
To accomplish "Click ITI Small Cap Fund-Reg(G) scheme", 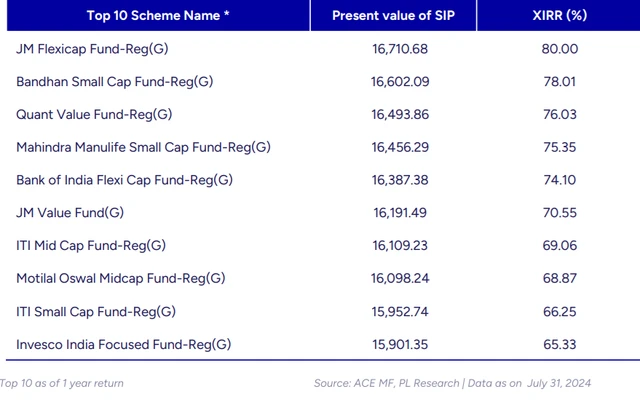I will (x=95, y=311).
